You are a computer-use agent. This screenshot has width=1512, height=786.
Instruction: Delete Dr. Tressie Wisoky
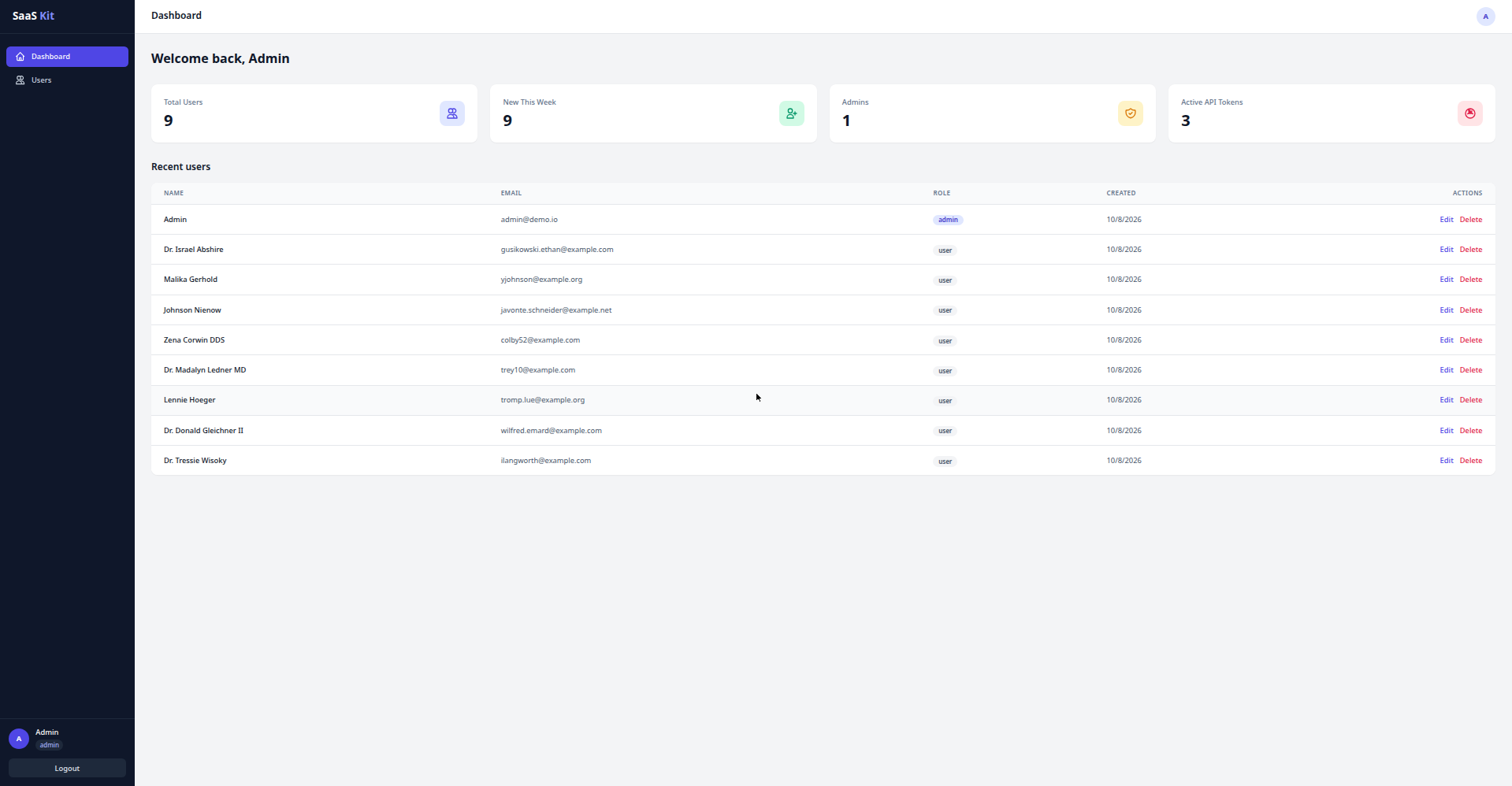(1471, 461)
